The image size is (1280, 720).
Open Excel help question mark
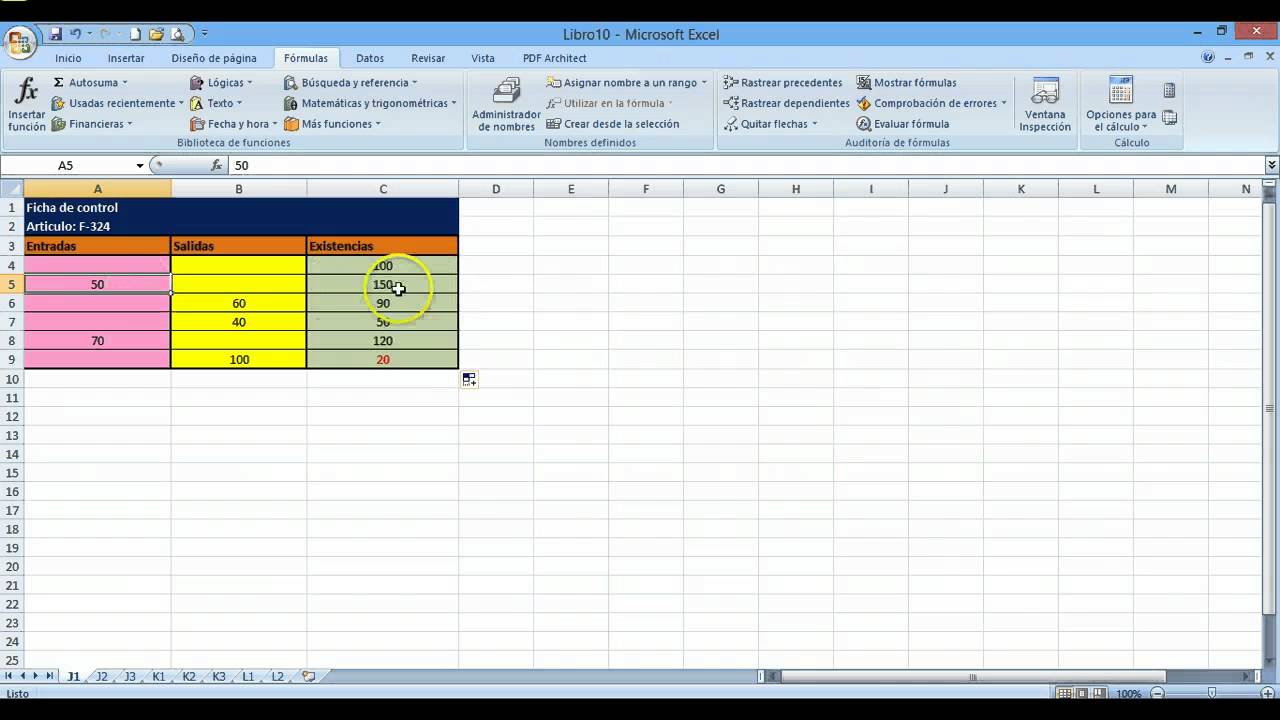click(x=1209, y=58)
